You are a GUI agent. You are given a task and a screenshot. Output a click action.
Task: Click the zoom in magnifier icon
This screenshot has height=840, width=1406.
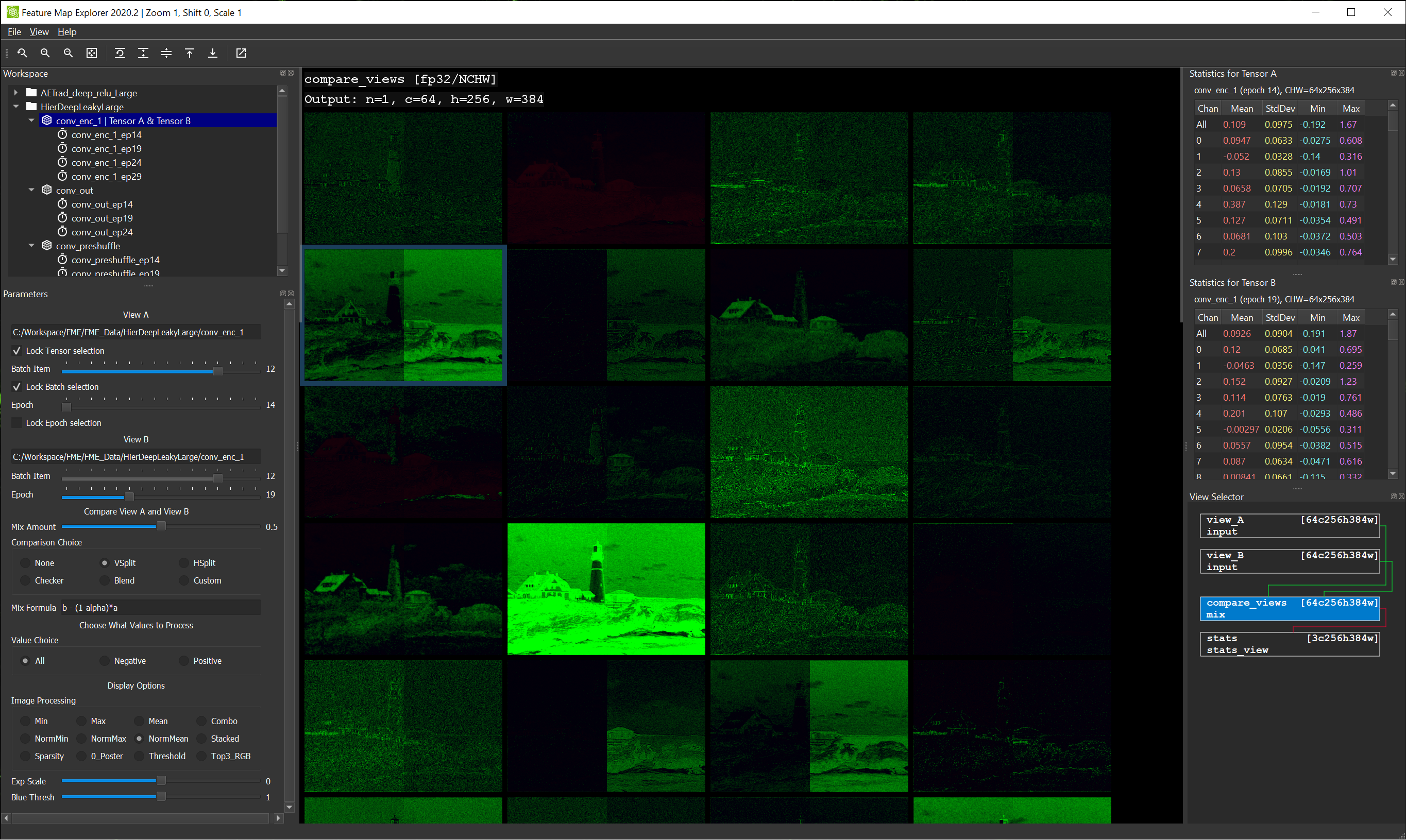click(x=45, y=53)
